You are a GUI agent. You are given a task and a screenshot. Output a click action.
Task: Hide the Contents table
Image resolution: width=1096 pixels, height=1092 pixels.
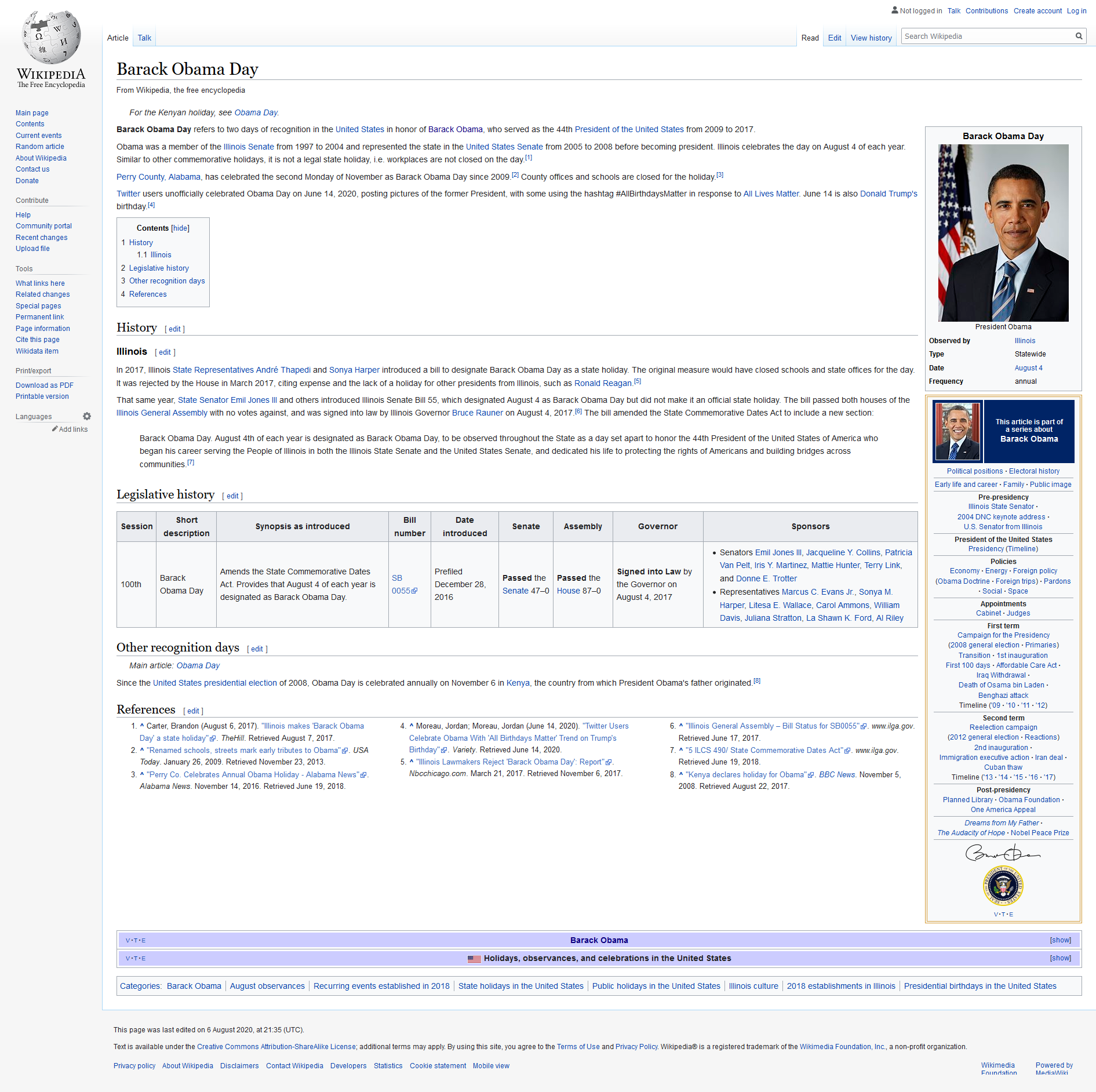180,228
